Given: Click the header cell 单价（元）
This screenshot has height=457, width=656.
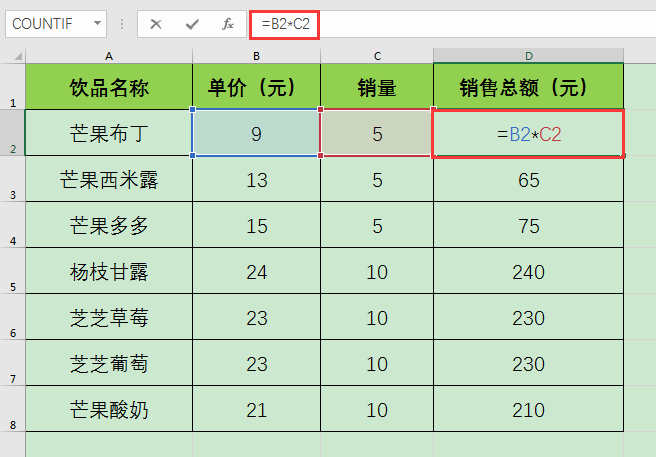Looking at the screenshot, I should (256, 87).
